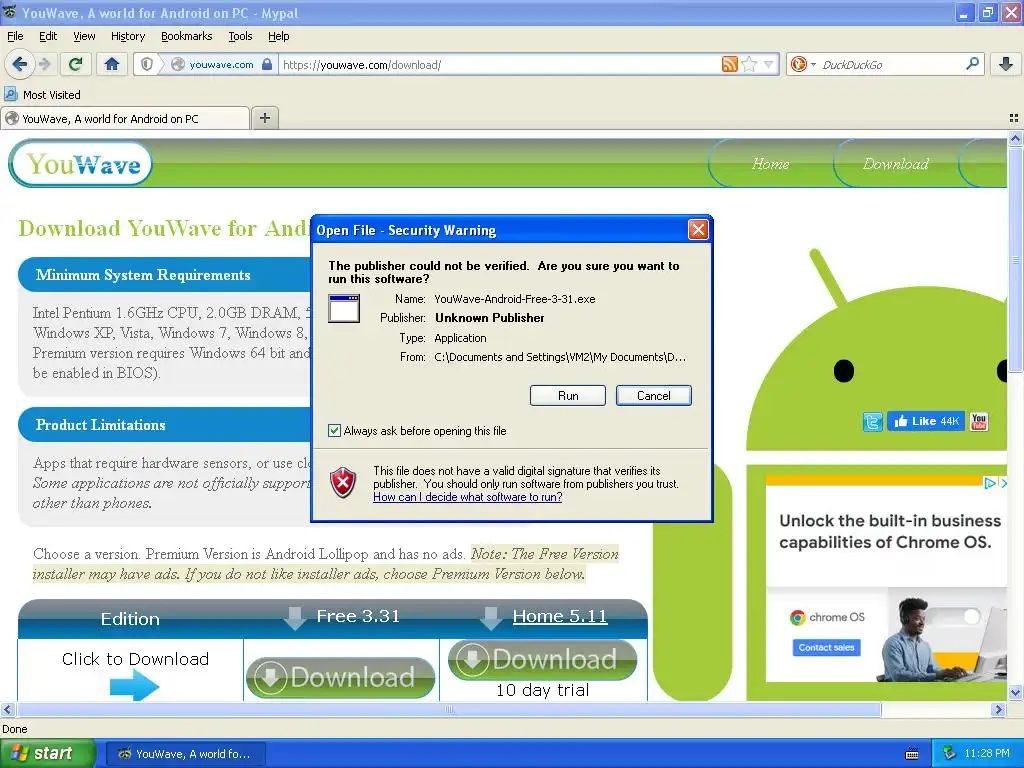1024x768 pixels.
Task: Go to the Home page navigation link
Action: click(771, 164)
